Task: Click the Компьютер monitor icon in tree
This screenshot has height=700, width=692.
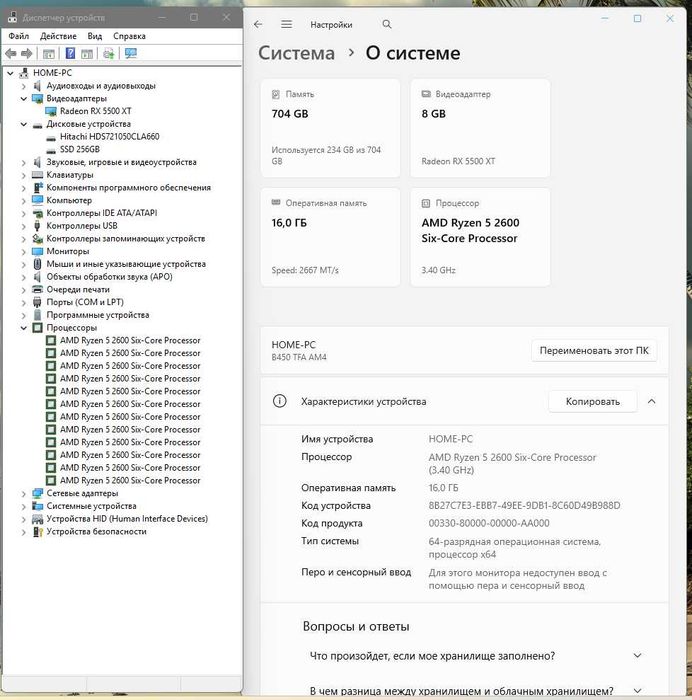Action: [38, 200]
